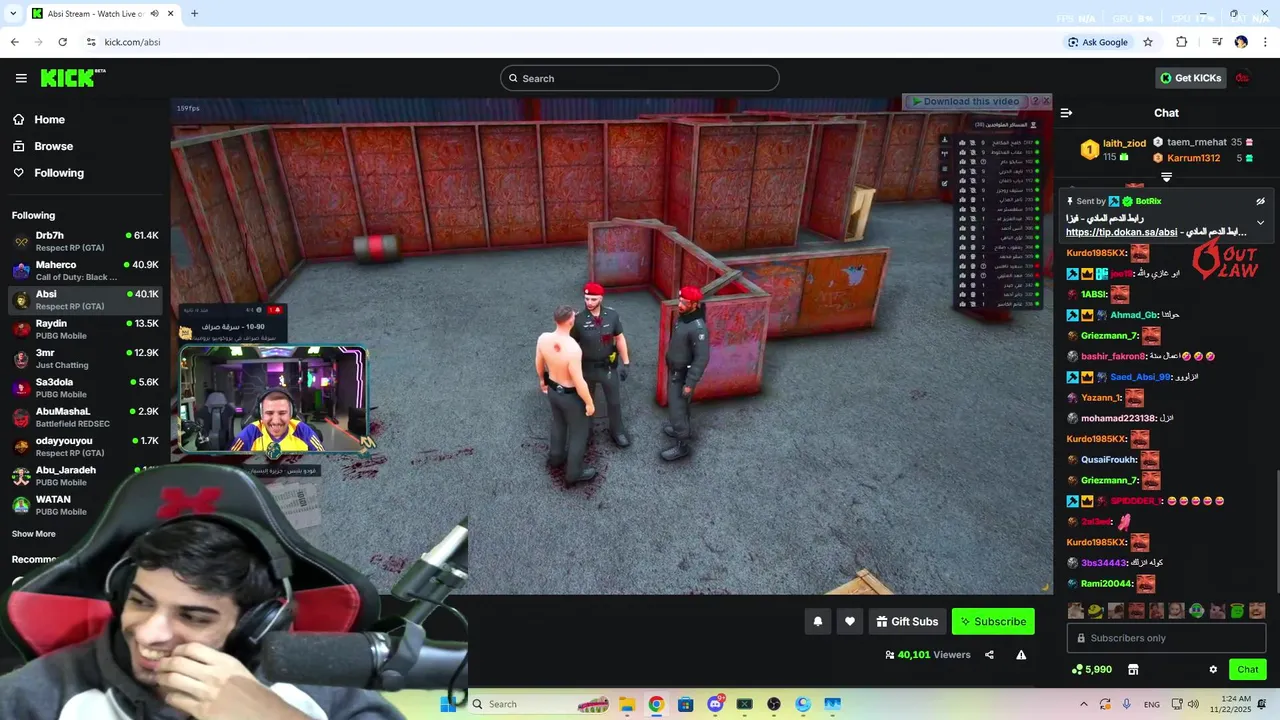Image resolution: width=1280 pixels, height=720 pixels.
Task: Open a new browser tab
Action: 194,14
